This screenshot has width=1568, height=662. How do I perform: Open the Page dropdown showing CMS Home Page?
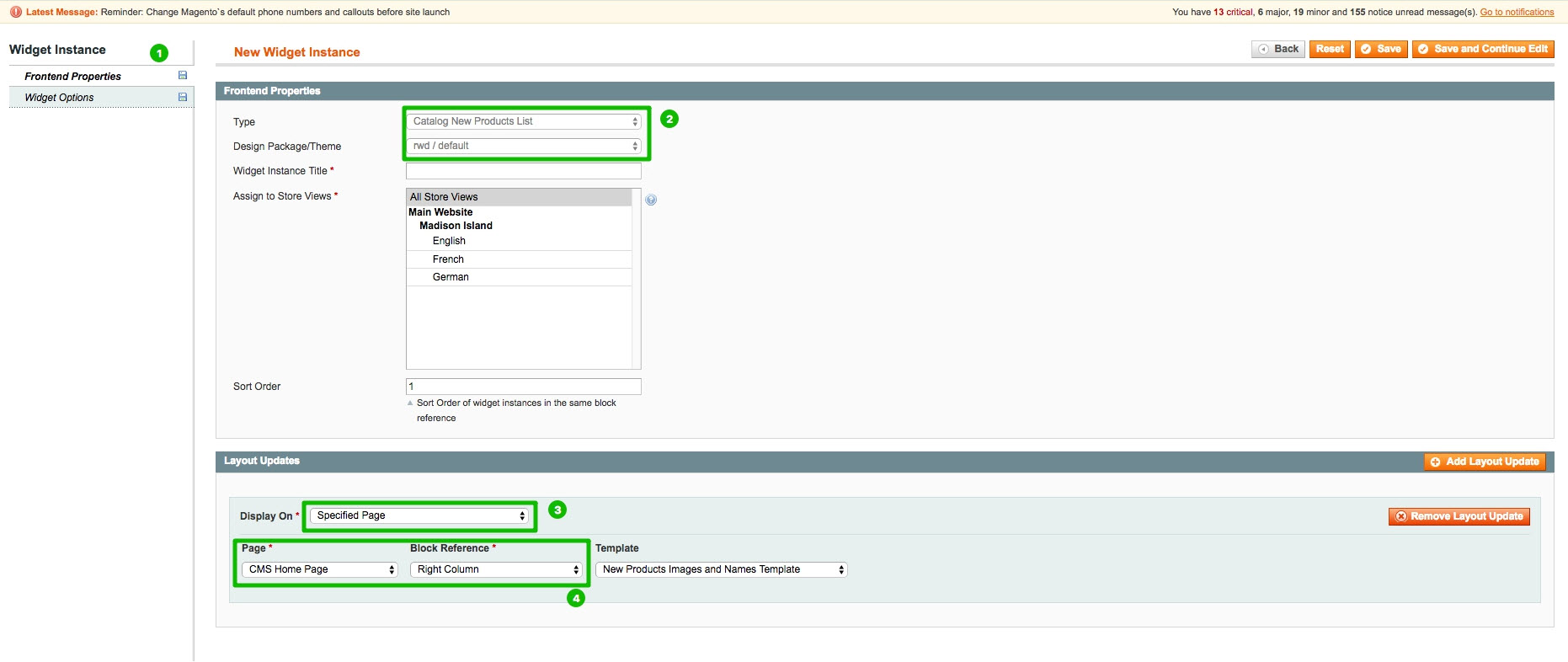point(320,569)
